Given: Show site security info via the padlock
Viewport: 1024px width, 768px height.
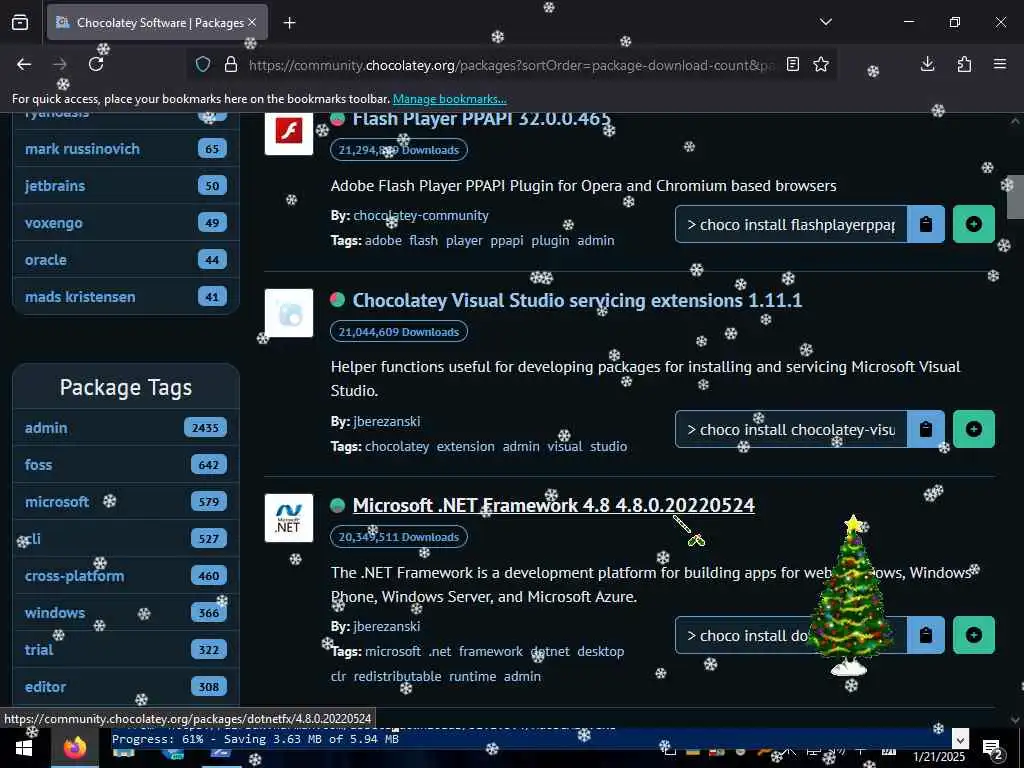Looking at the screenshot, I should tap(231, 65).
